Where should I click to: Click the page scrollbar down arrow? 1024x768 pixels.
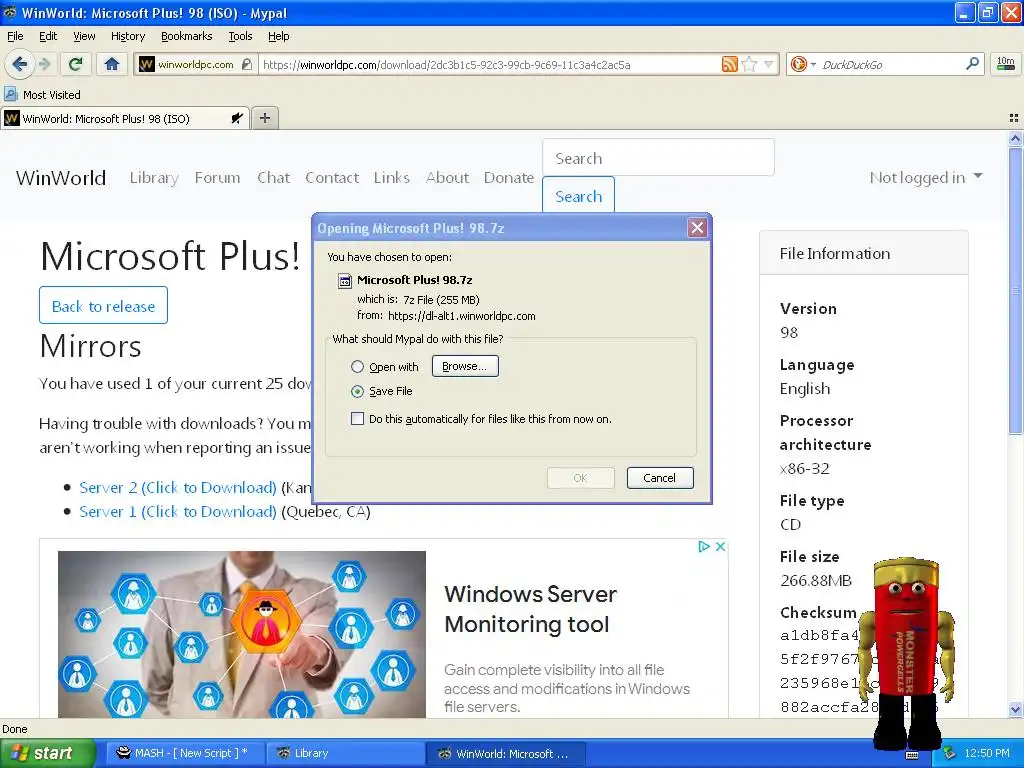[x=1015, y=709]
